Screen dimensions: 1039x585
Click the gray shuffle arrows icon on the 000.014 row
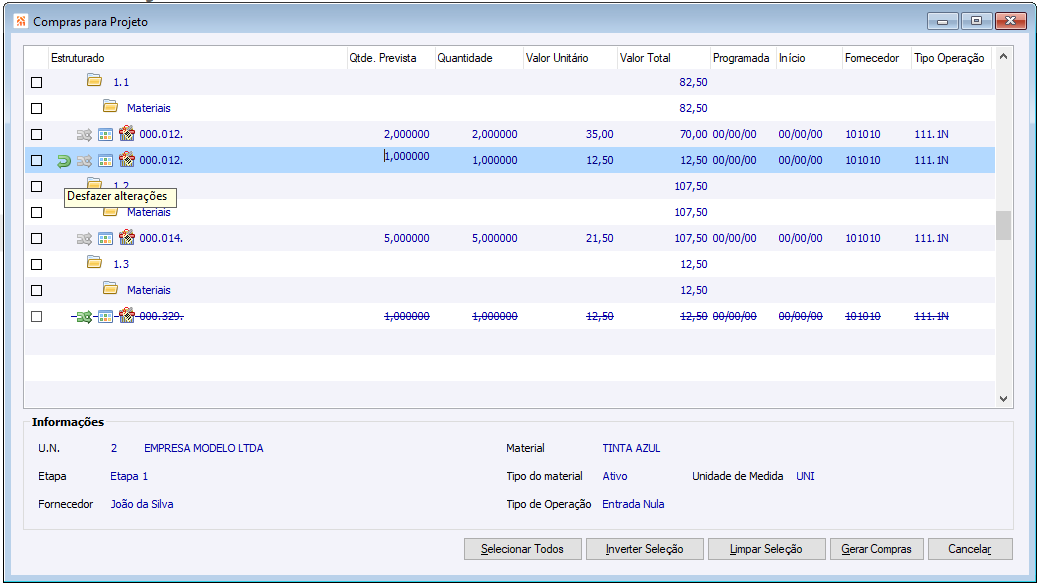coord(84,239)
